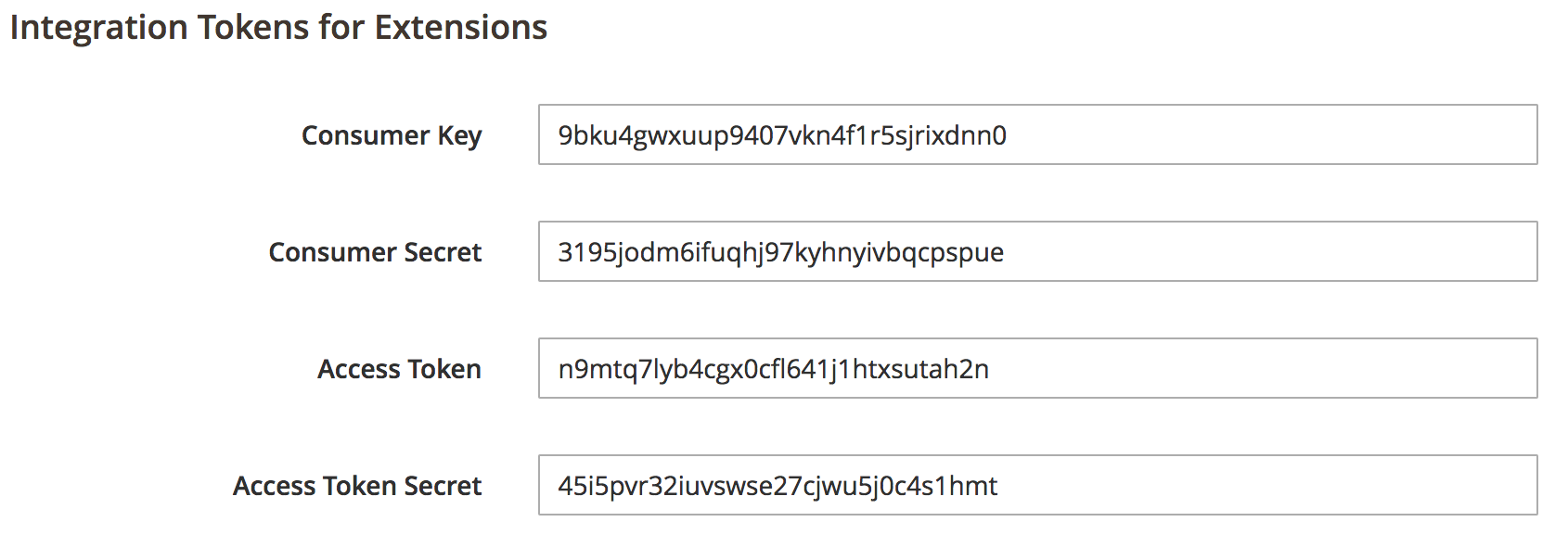The width and height of the screenshot is (1568, 560).
Task: Click the word "Integration" in the heading
Action: click(98, 28)
